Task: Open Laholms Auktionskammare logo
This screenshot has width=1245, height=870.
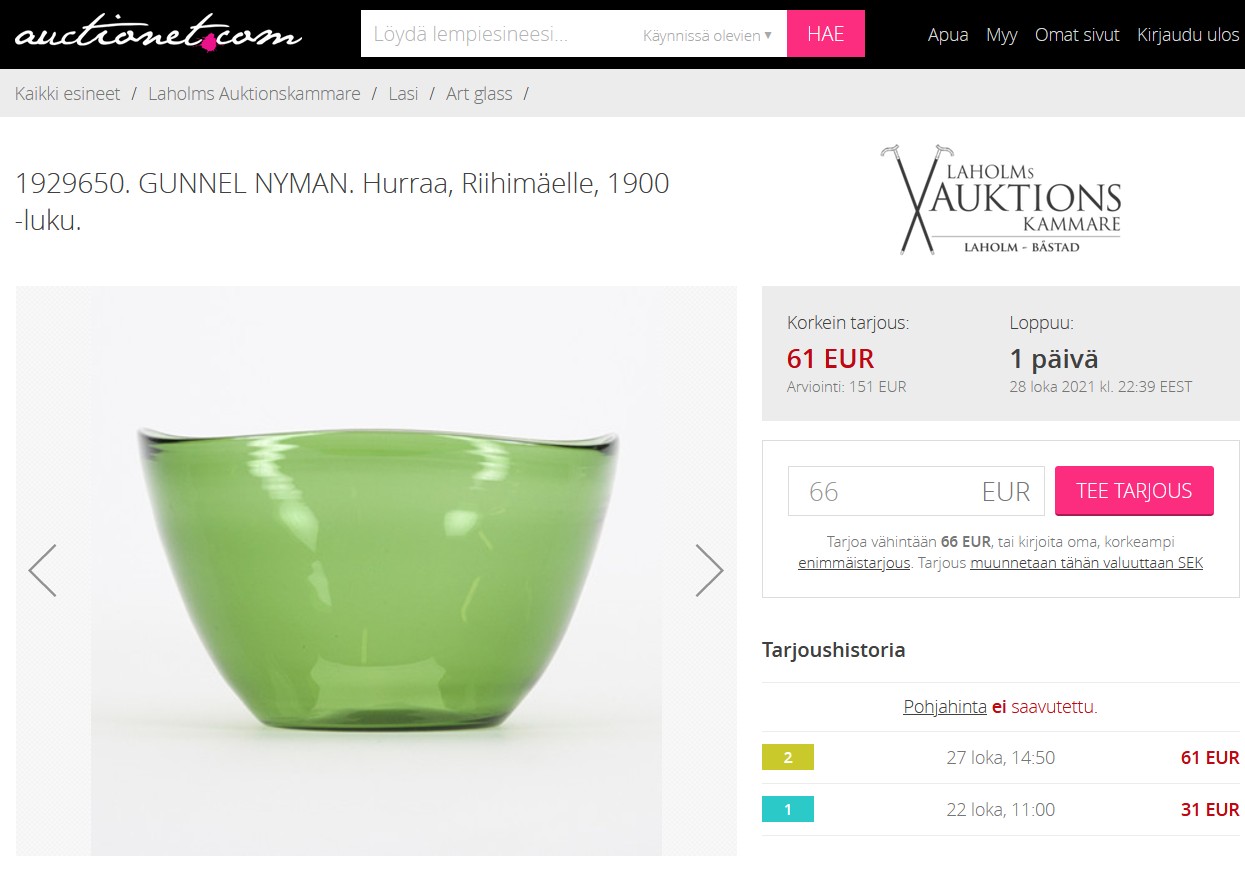Action: [1000, 199]
